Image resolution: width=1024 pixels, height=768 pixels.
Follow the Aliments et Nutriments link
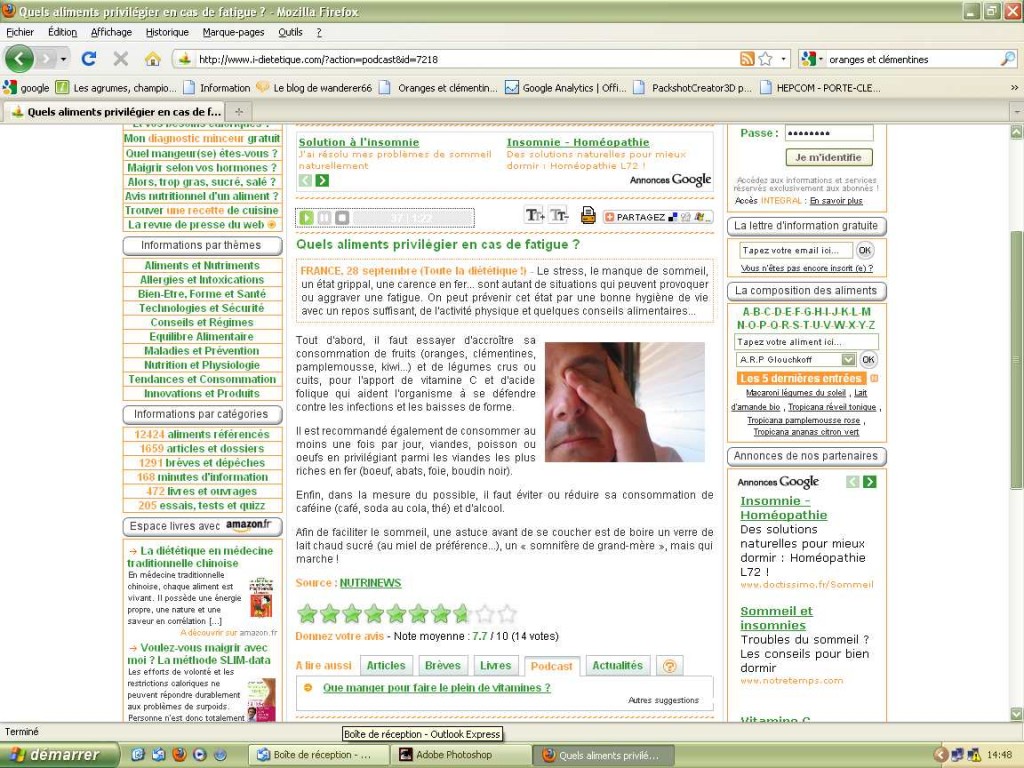pos(202,266)
